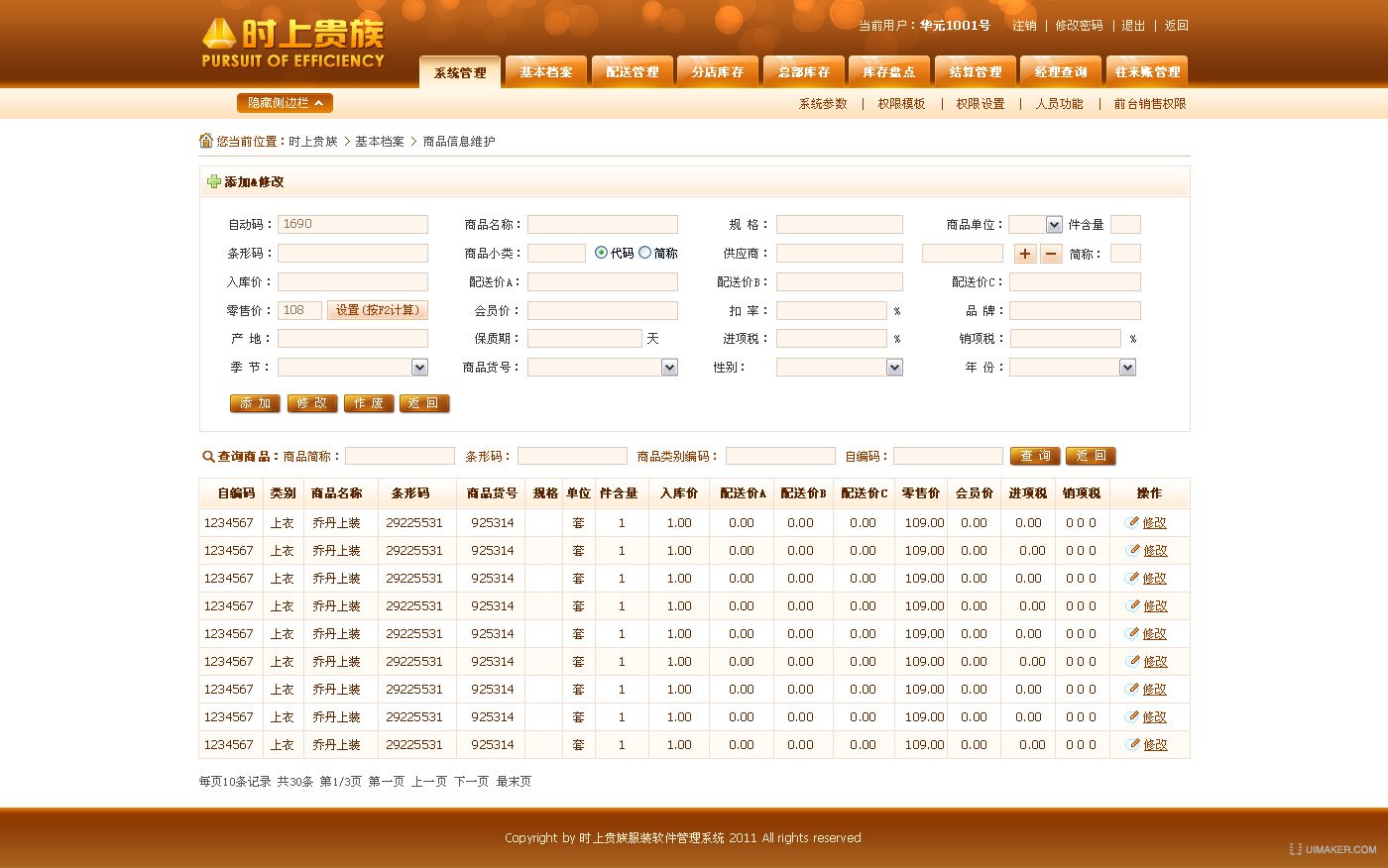The width and height of the screenshot is (1388, 868).
Task: Open 人员功能 submenu item
Action: pyautogui.click(x=1060, y=104)
